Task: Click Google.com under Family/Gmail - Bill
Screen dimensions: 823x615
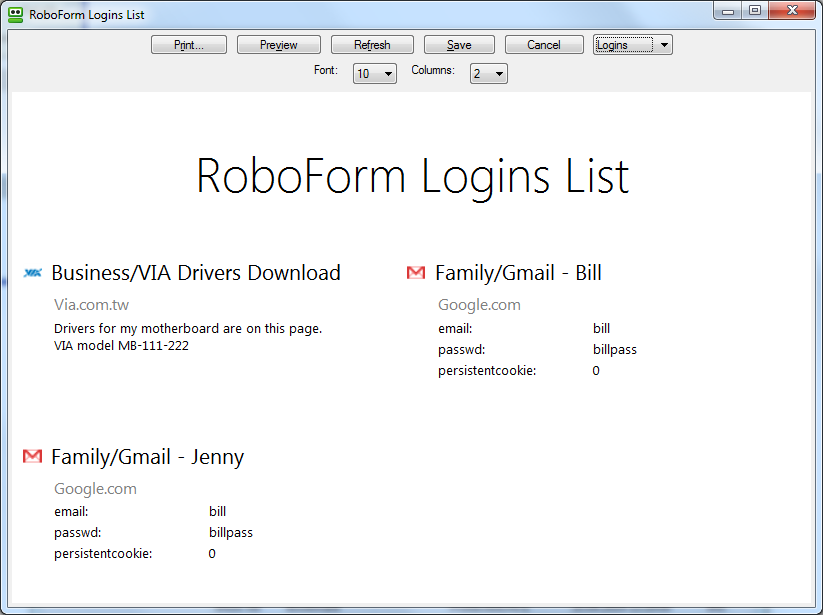Action: pos(479,305)
